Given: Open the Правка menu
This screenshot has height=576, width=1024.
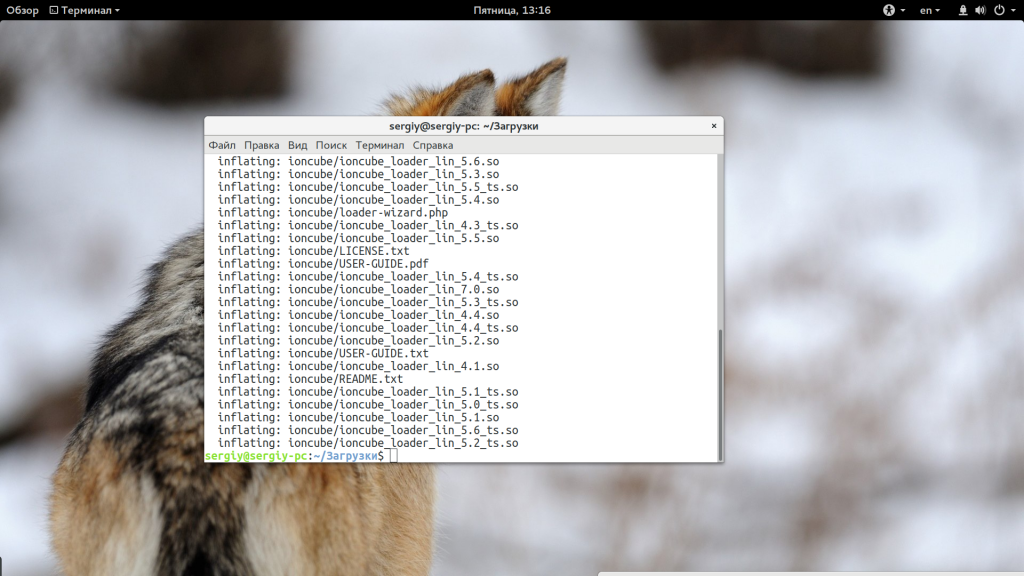Looking at the screenshot, I should pyautogui.click(x=261, y=145).
